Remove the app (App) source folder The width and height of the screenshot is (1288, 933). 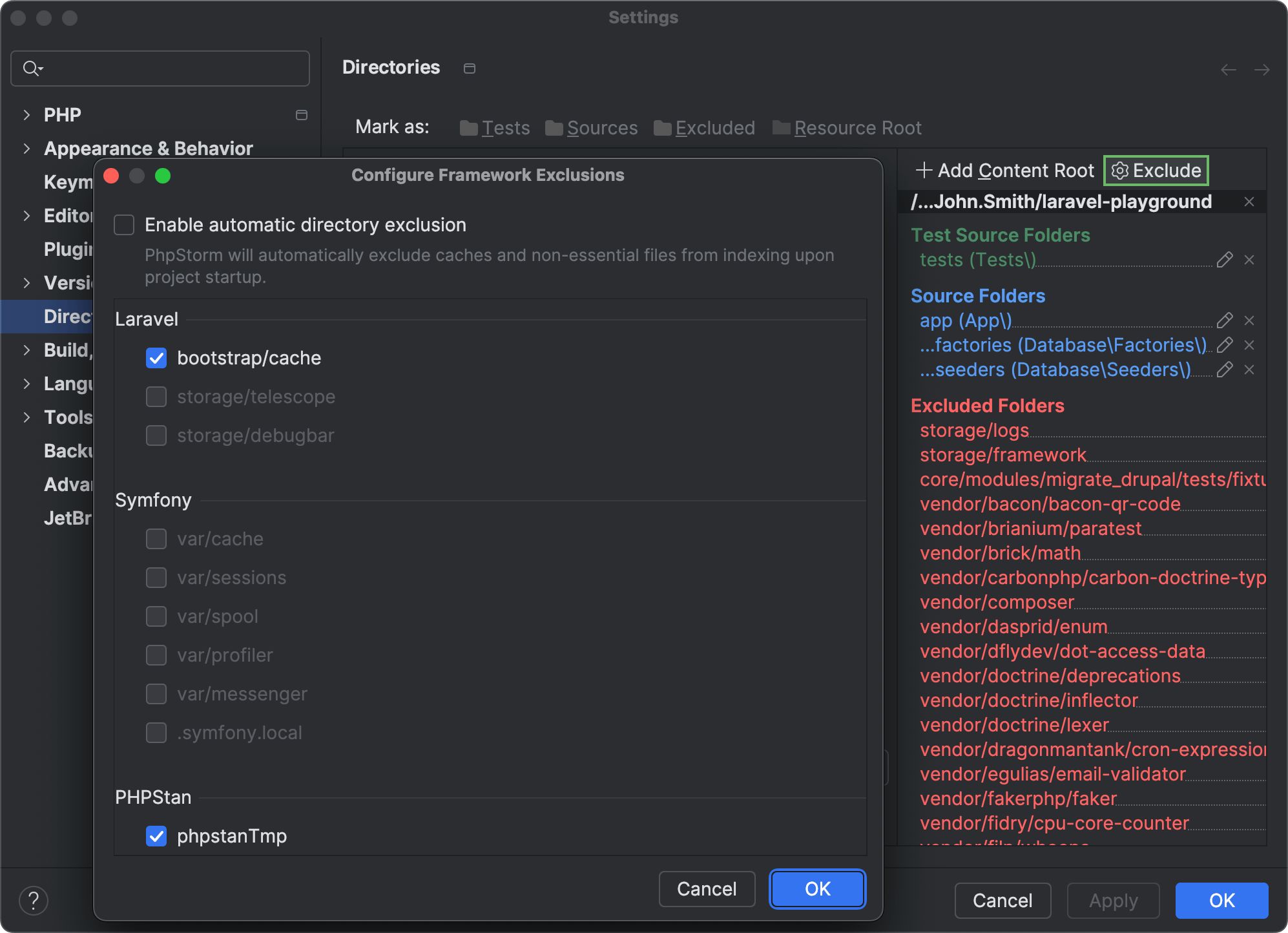[1249, 320]
